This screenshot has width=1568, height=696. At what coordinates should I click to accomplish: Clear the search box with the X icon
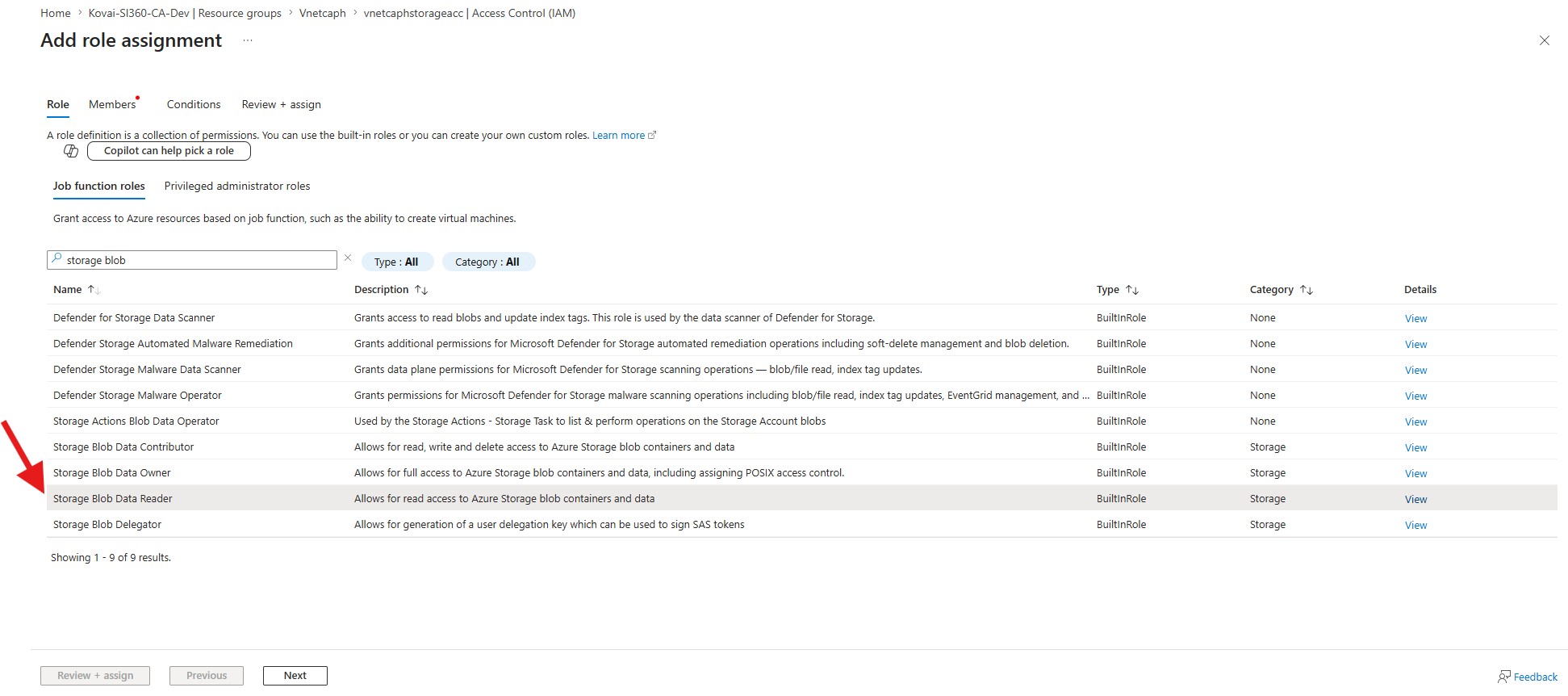pos(348,258)
